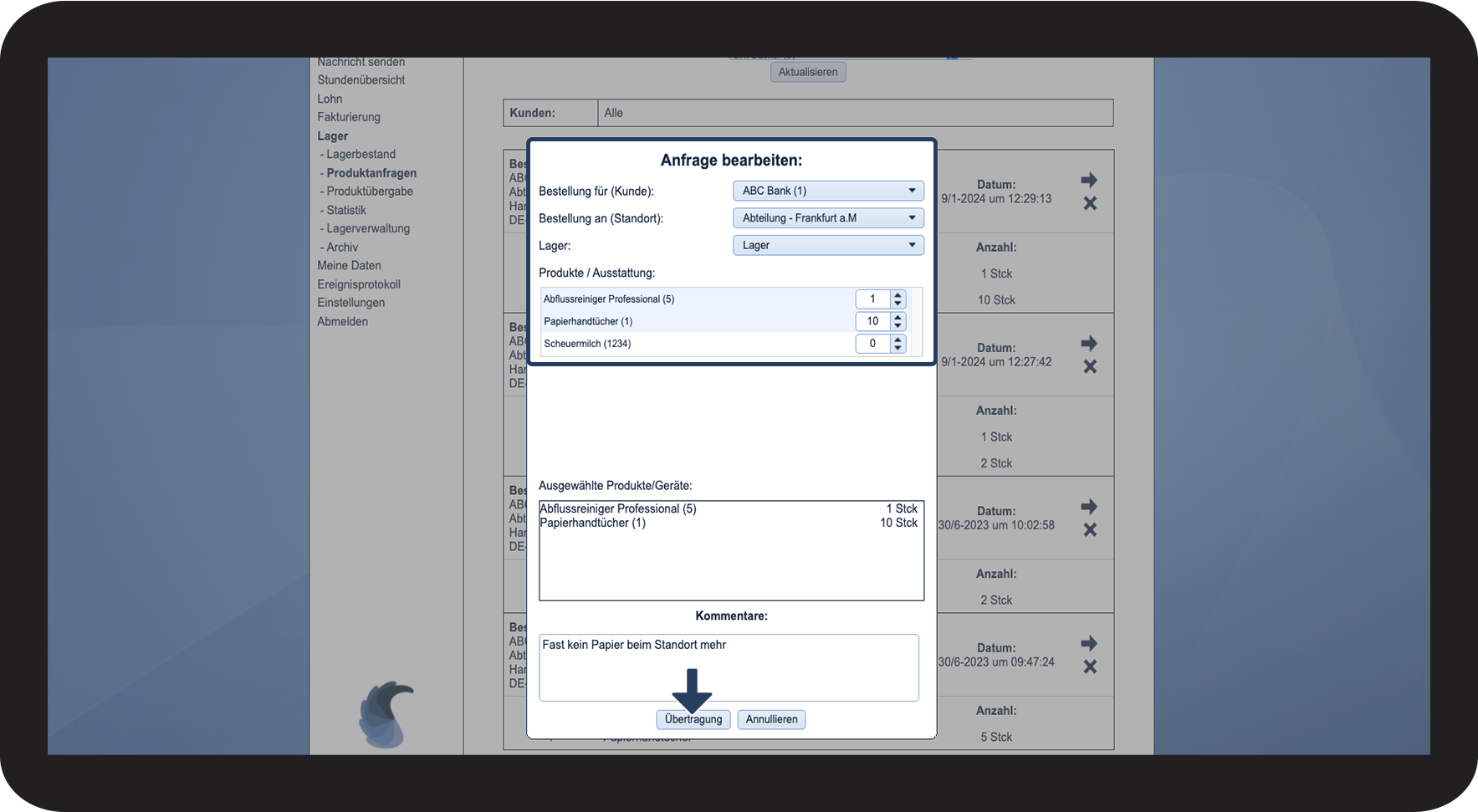Go to Produktübergabe submenu

tap(370, 192)
